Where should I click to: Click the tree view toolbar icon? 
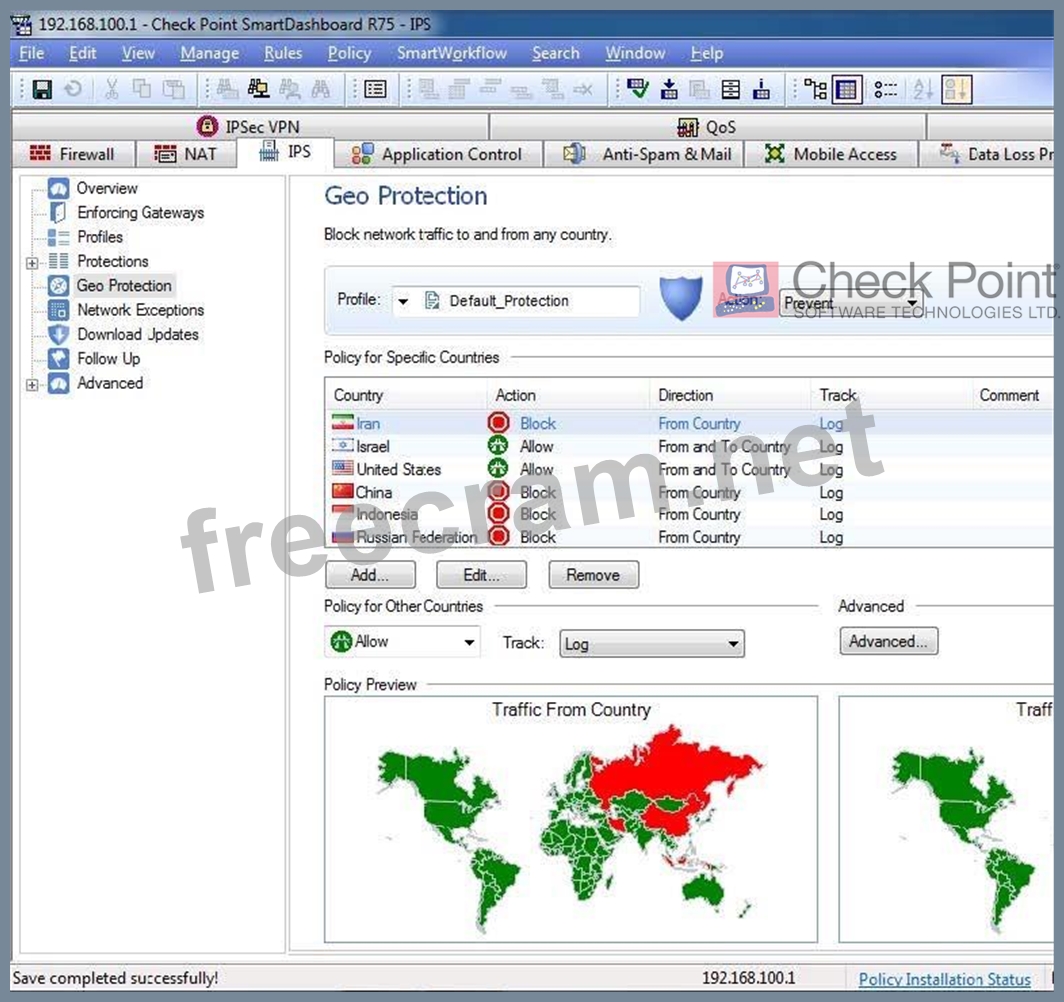[815, 89]
